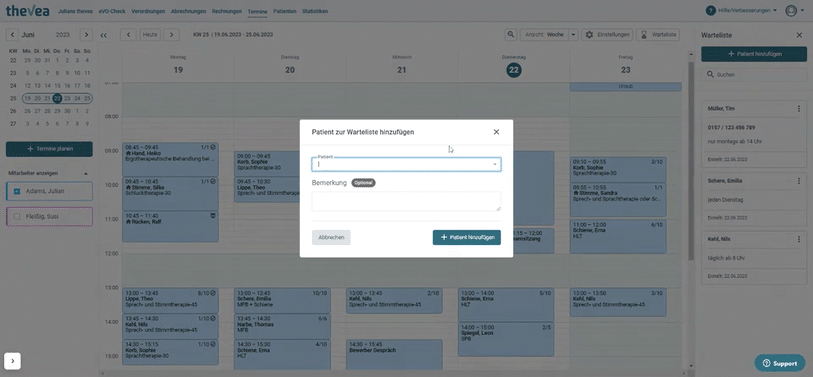Open the Spiegel, Leon appointment

pos(506,339)
